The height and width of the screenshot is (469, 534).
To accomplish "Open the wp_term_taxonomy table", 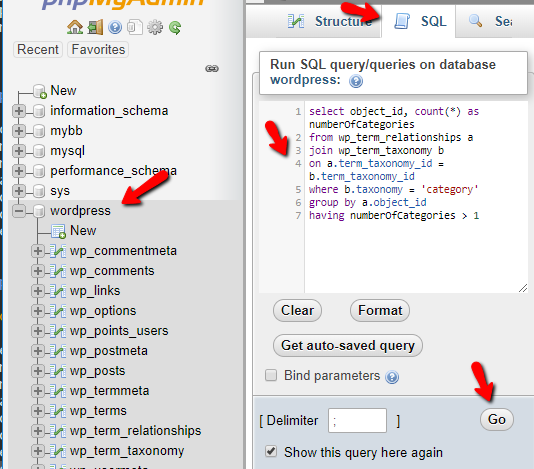I will (x=127, y=451).
